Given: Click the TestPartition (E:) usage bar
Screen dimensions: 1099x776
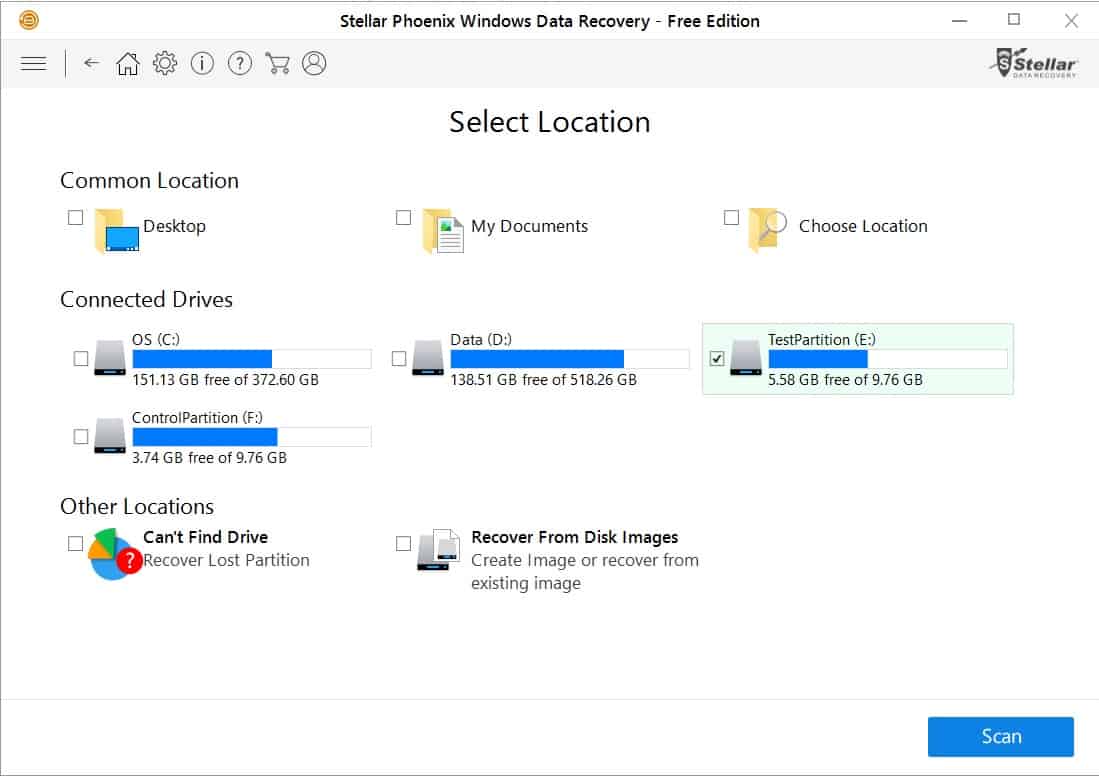Looking at the screenshot, I should point(888,359).
